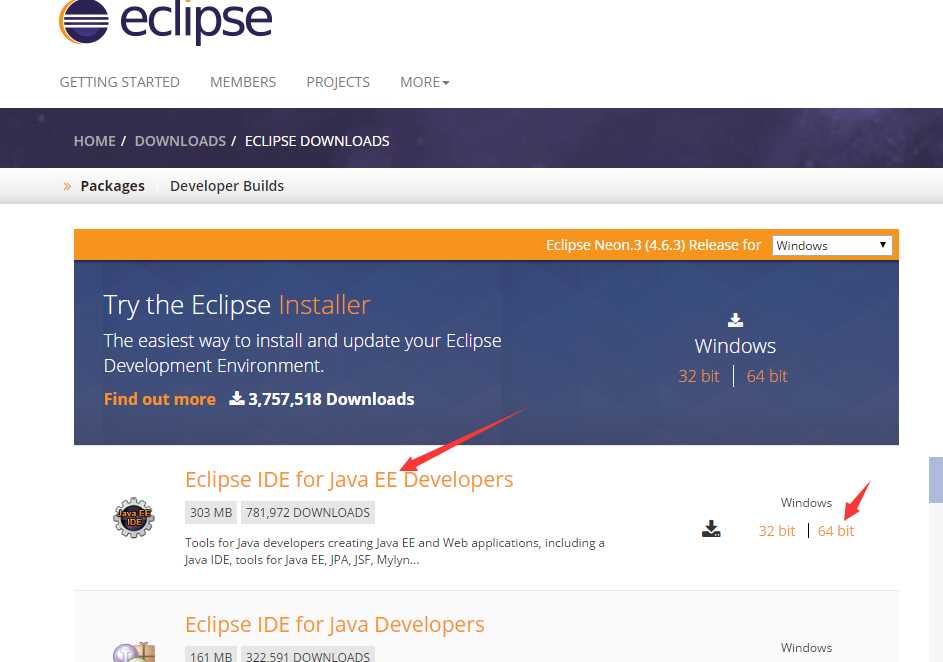Click the Java EE IDE gear icon

pos(134,517)
